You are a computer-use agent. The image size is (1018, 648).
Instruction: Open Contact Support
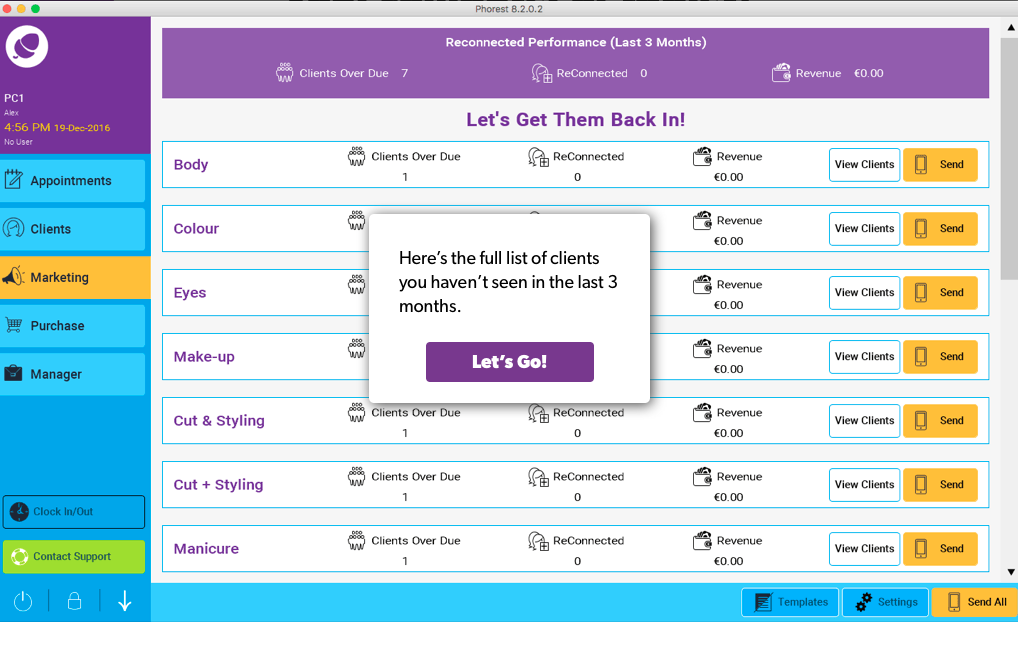pos(73,556)
